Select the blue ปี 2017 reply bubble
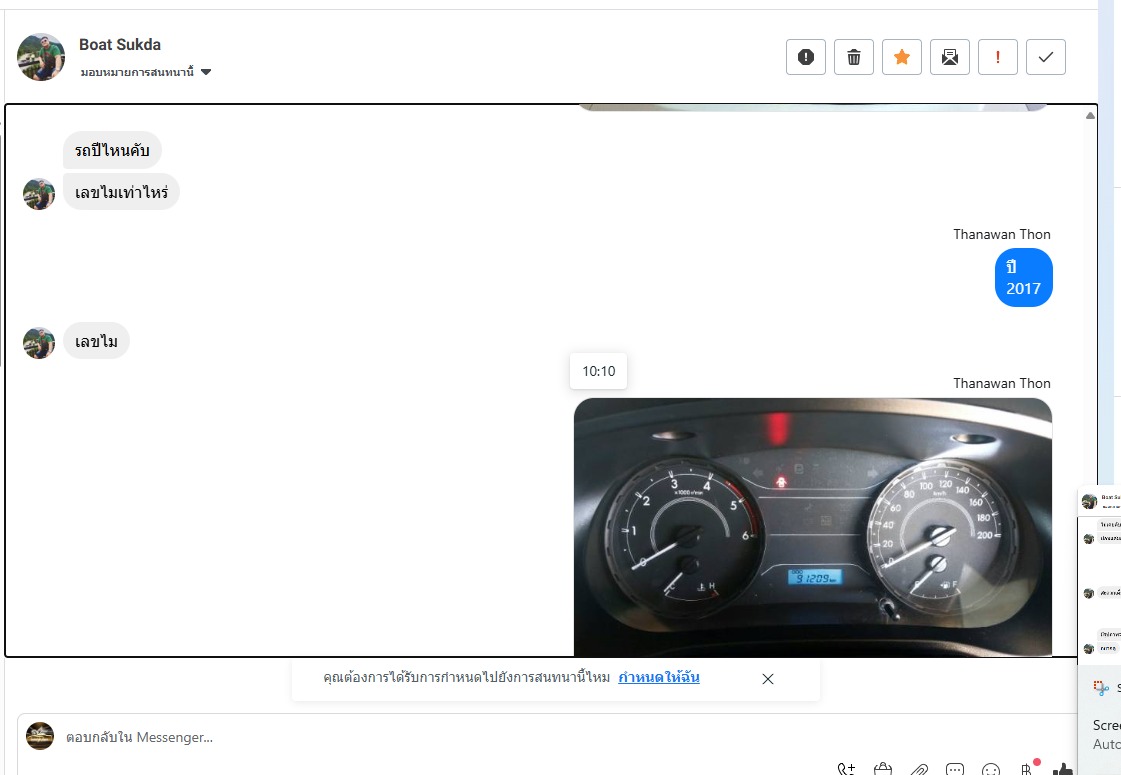The width and height of the screenshot is (1121, 775). [x=1023, y=277]
